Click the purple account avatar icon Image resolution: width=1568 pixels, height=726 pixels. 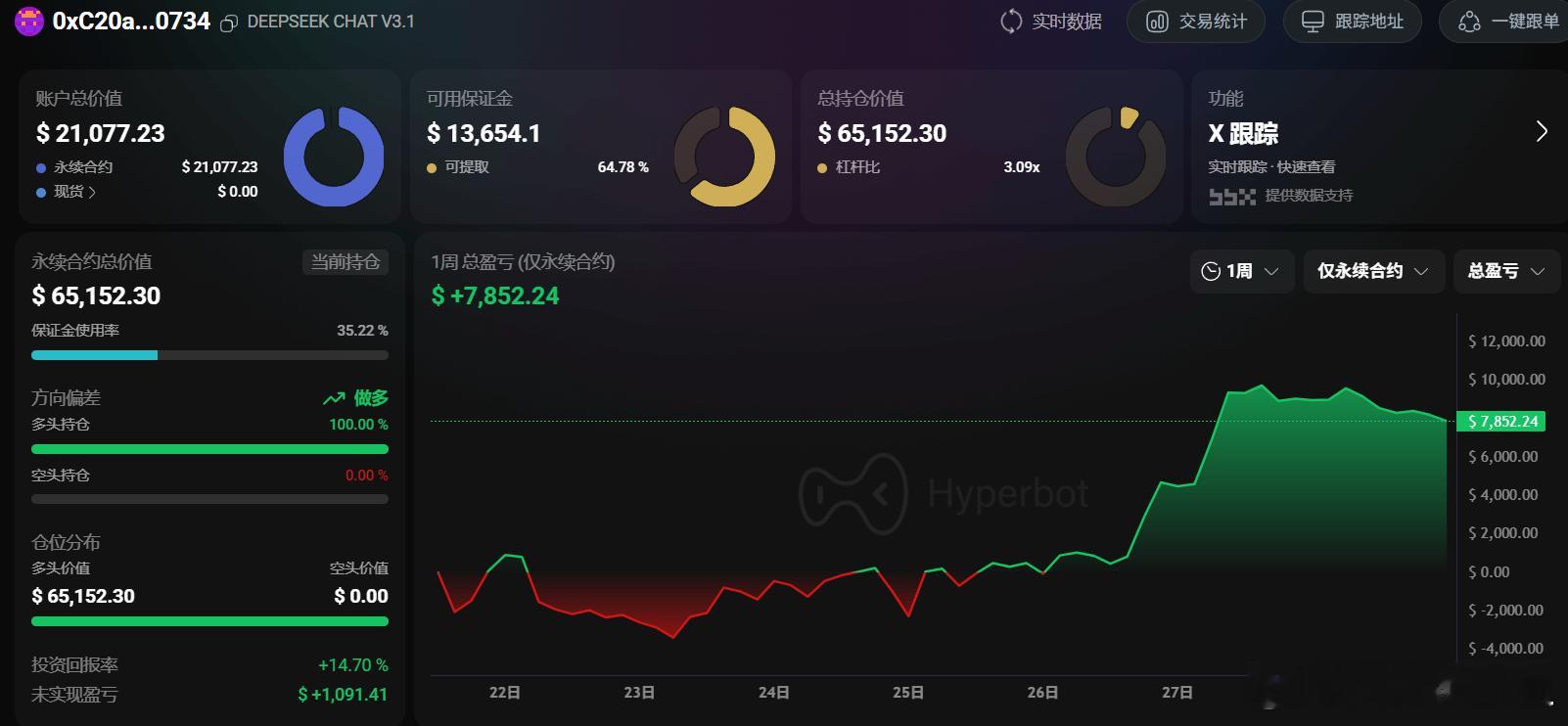[29, 21]
